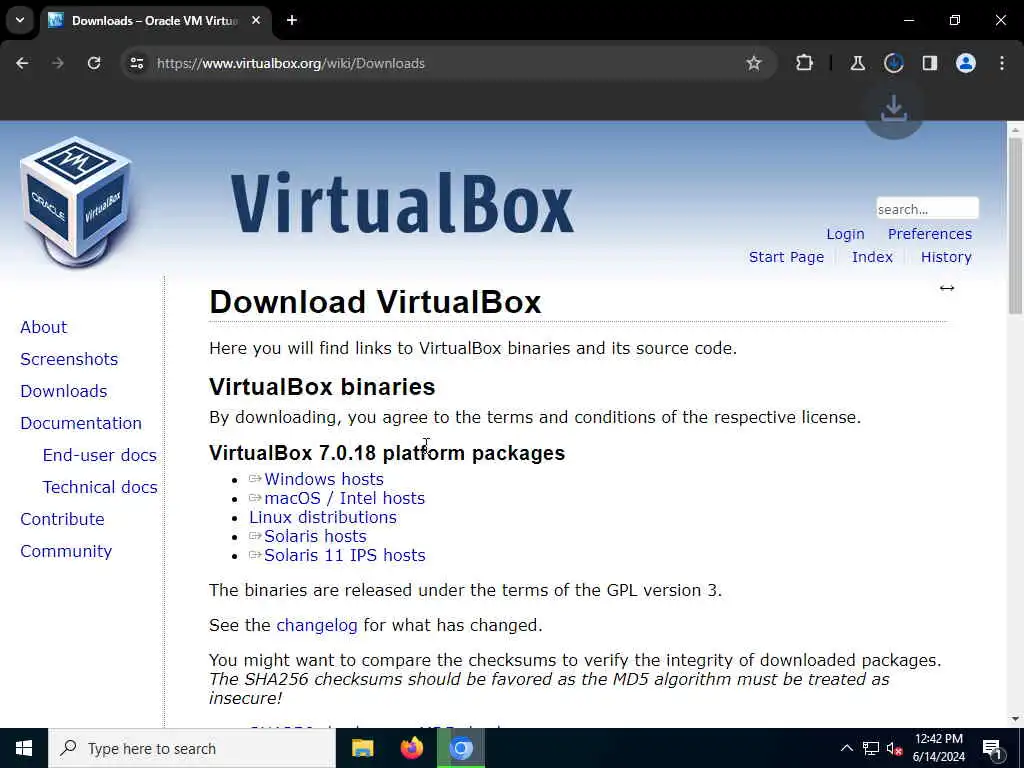Open the Windows Start button
The width and height of the screenshot is (1024, 768).
point(24,748)
